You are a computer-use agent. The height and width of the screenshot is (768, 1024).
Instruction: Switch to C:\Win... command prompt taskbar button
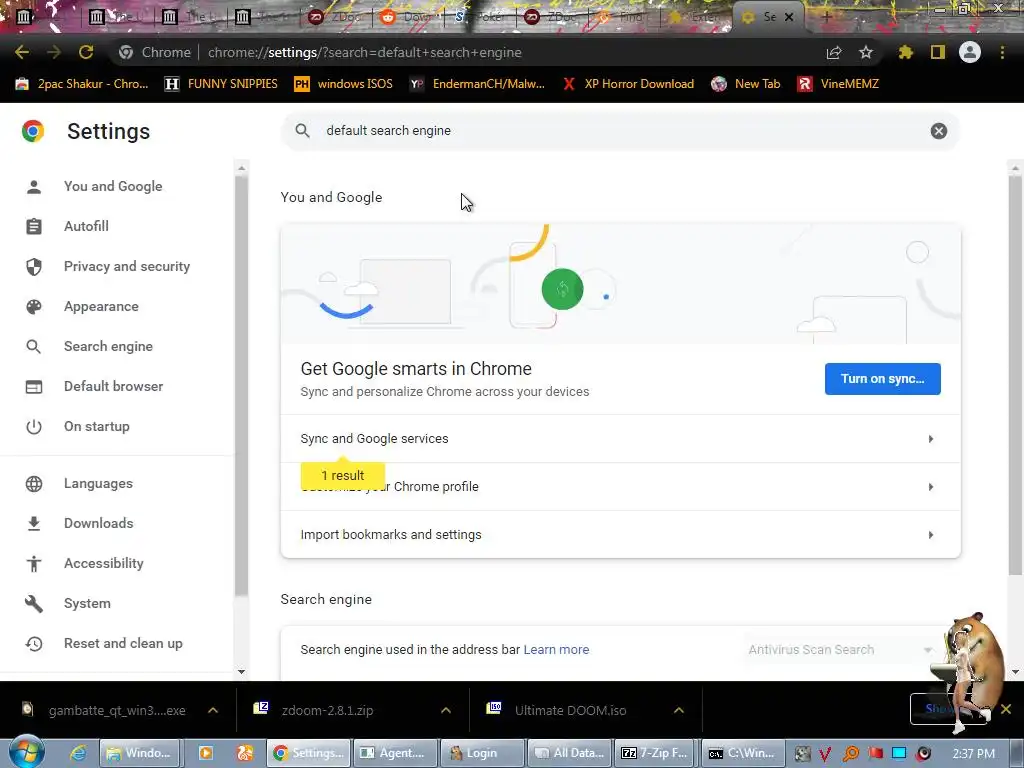(x=743, y=753)
